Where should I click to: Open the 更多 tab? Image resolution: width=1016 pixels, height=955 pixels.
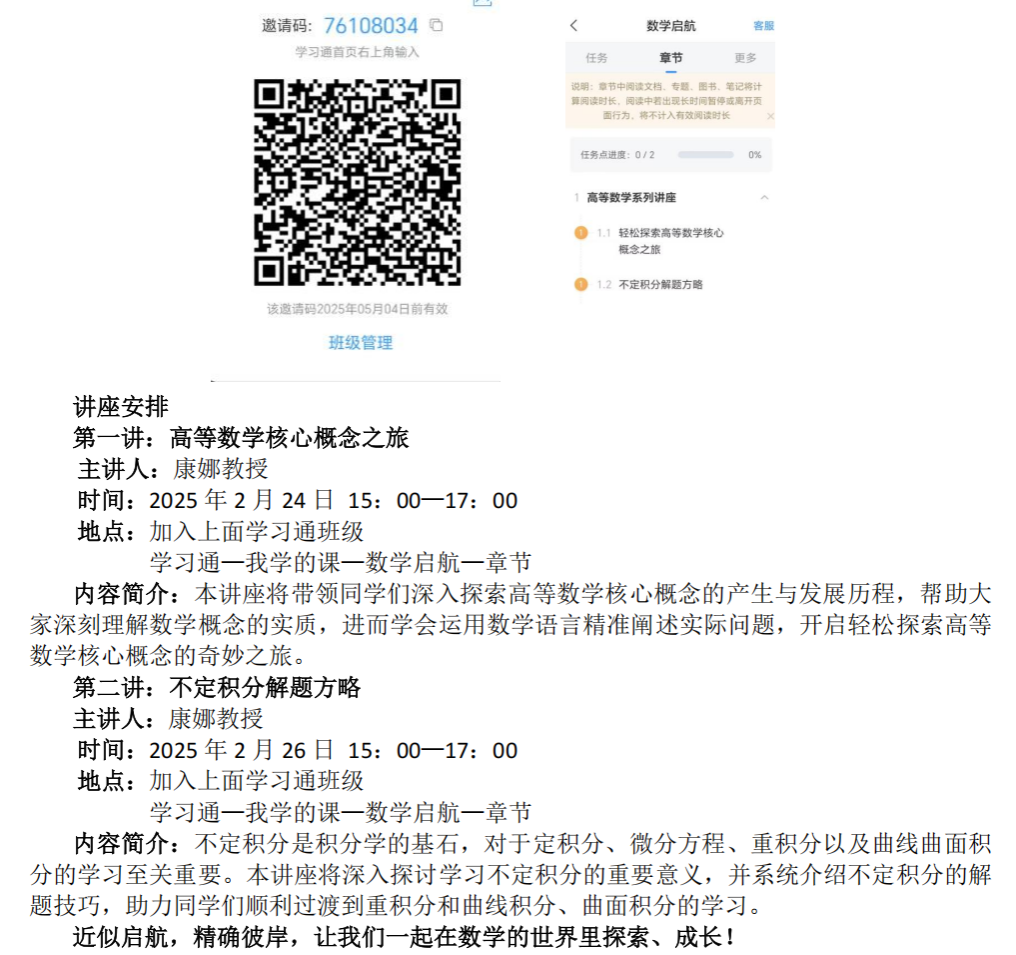[x=745, y=58]
